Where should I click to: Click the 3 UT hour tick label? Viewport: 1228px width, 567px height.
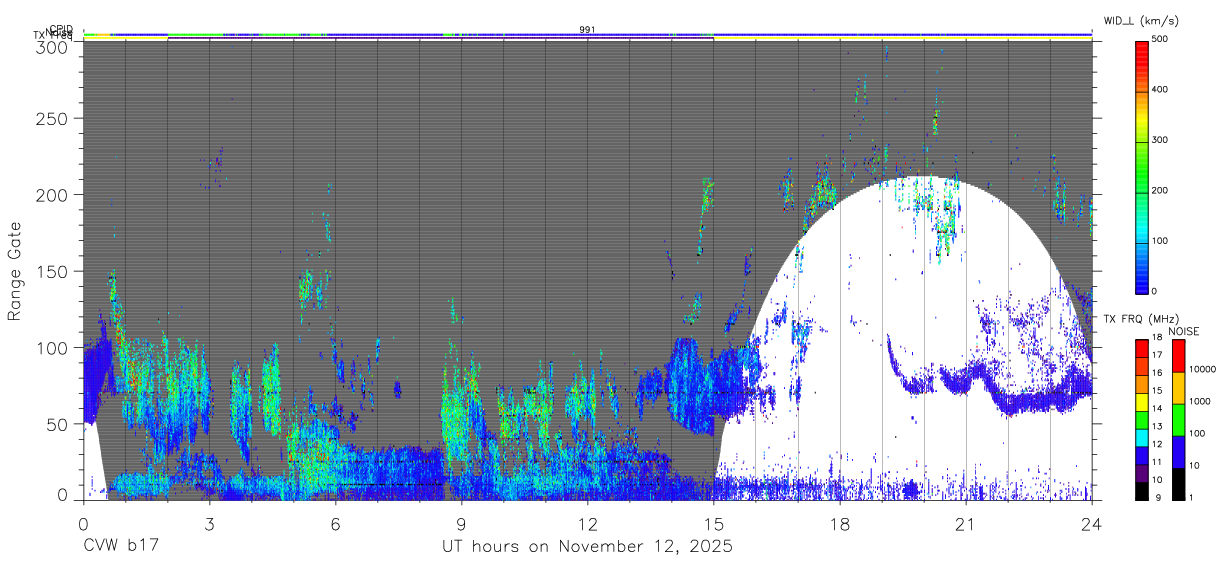209,523
